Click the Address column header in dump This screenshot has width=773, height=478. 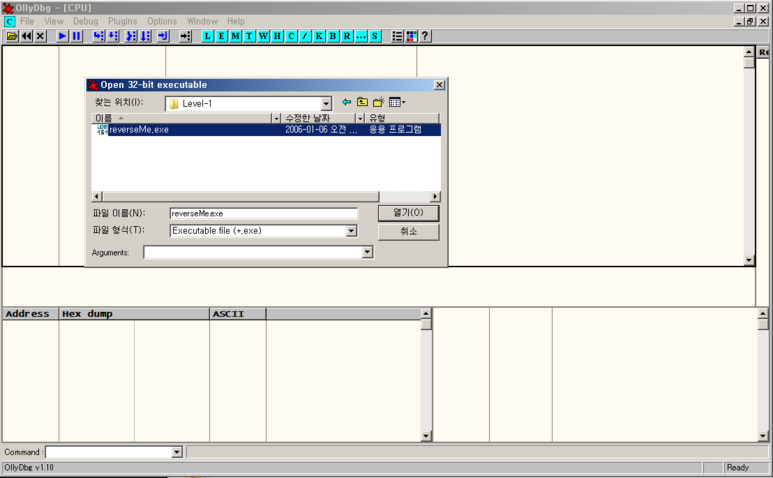[31, 314]
